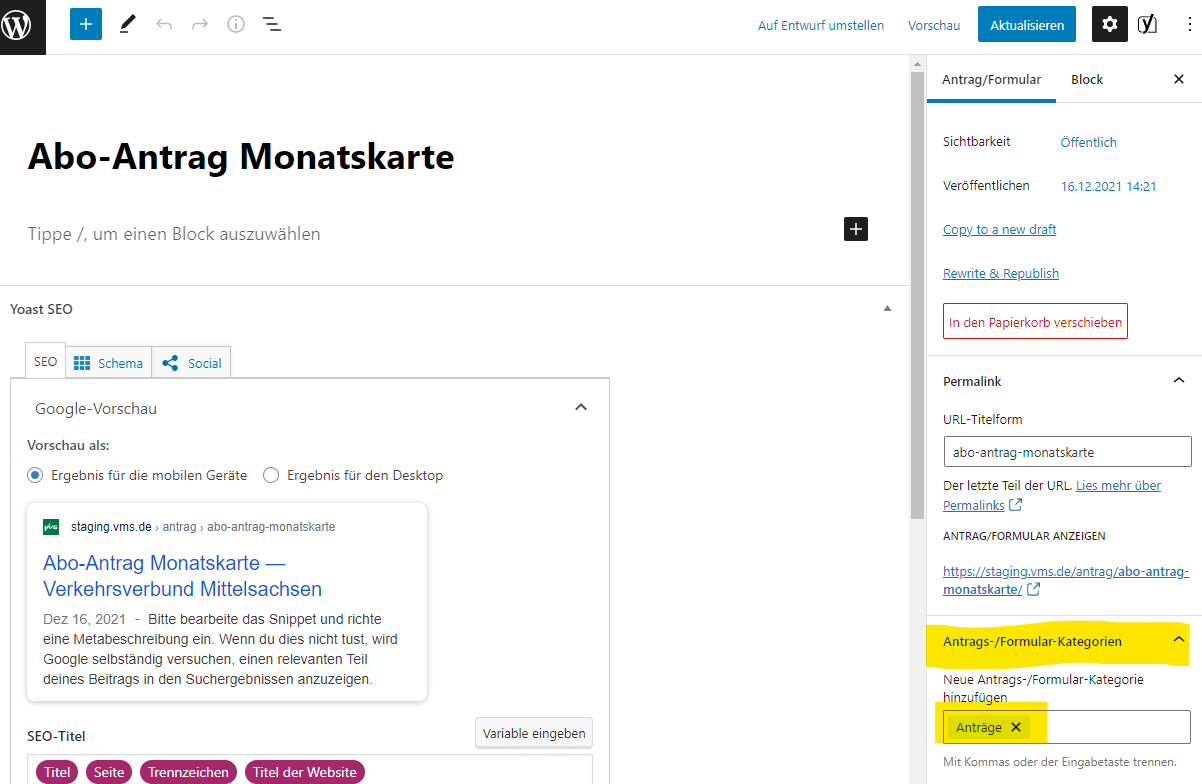1202x784 pixels.
Task: Toggle the settings gear sidebar
Action: 1109,25
